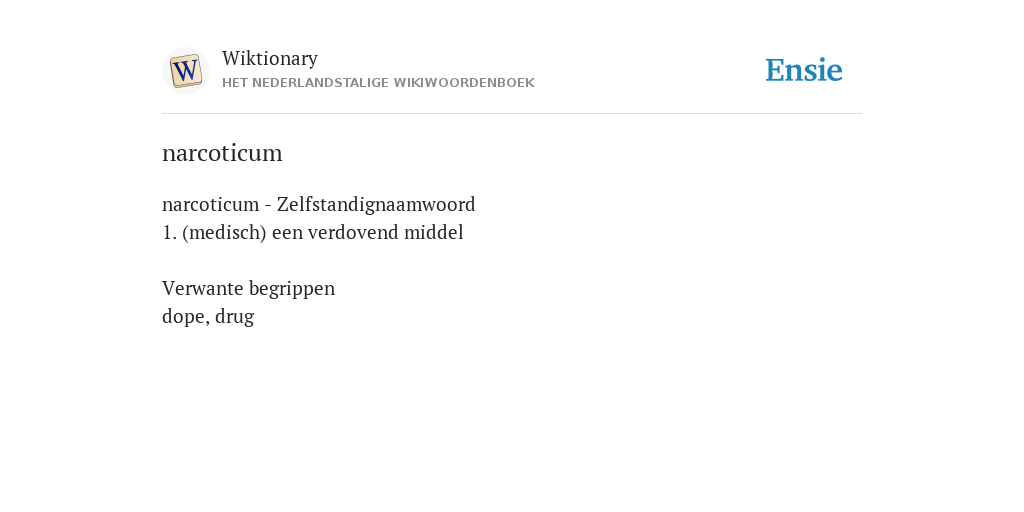Image resolution: width=1024 pixels, height=512 pixels.
Task: Click the Wiktionary W tile logo
Action: pyautogui.click(x=185, y=71)
